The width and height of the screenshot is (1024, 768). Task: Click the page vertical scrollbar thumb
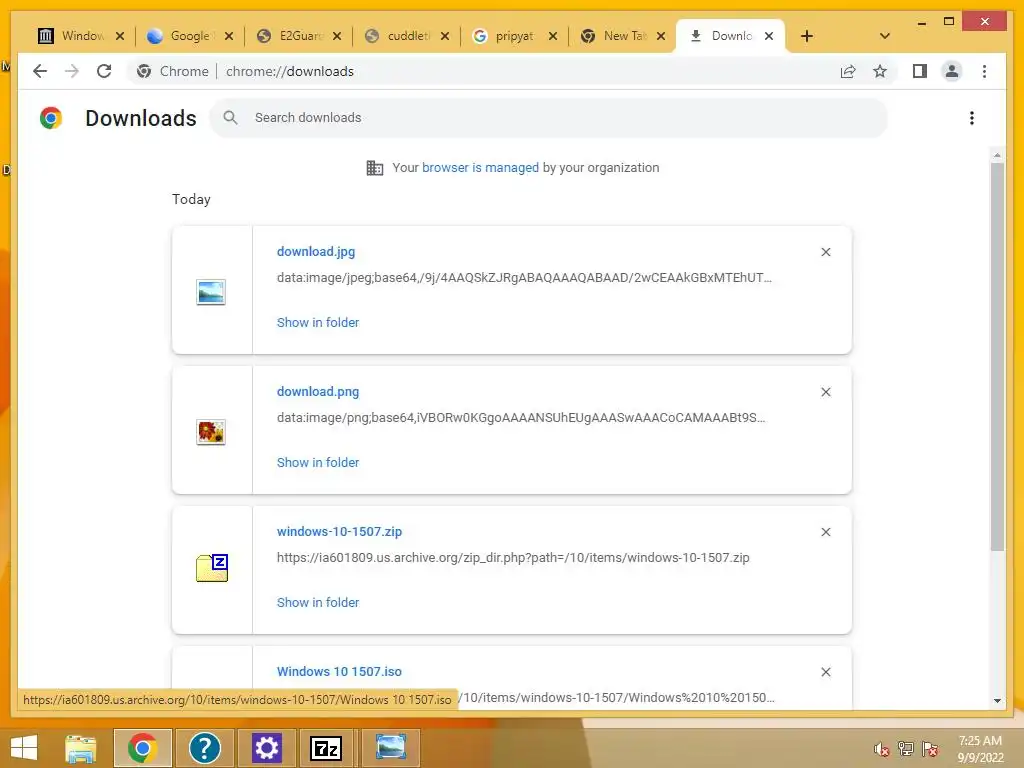point(997,357)
